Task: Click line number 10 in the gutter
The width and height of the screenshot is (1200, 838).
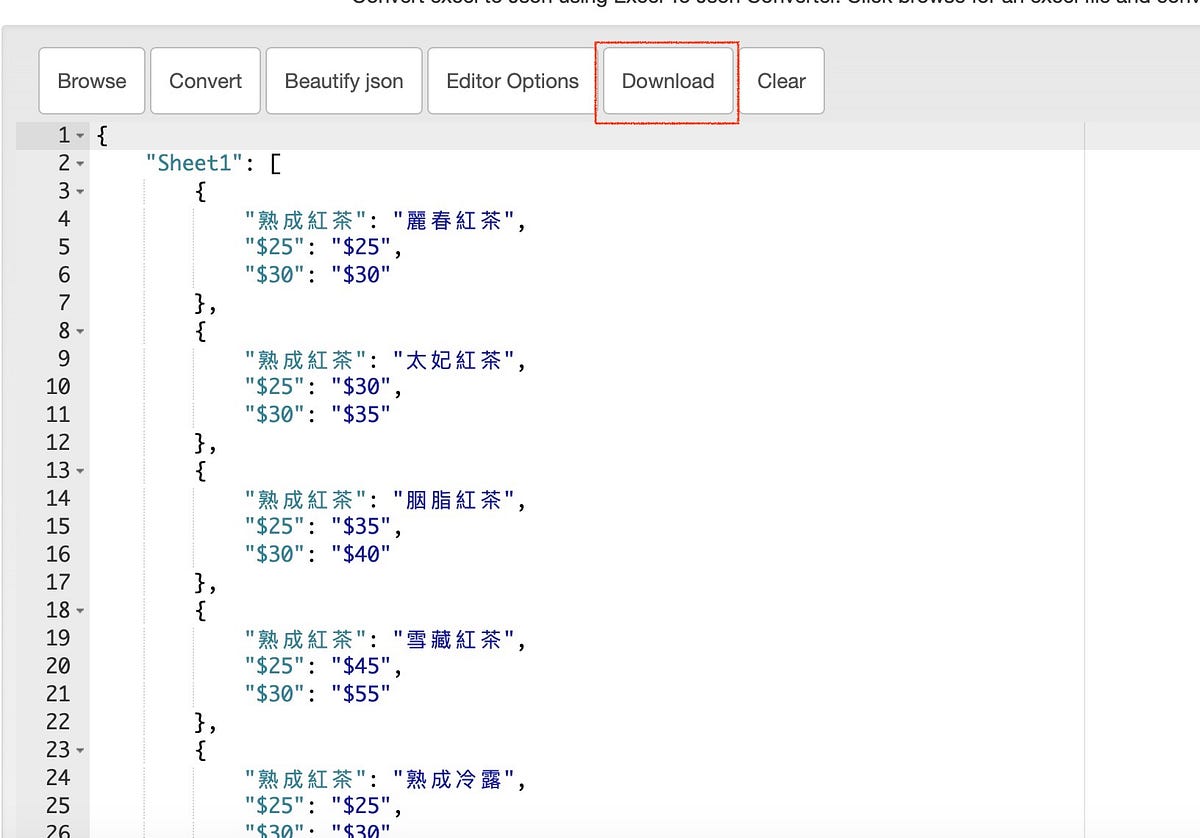Action: [58, 386]
